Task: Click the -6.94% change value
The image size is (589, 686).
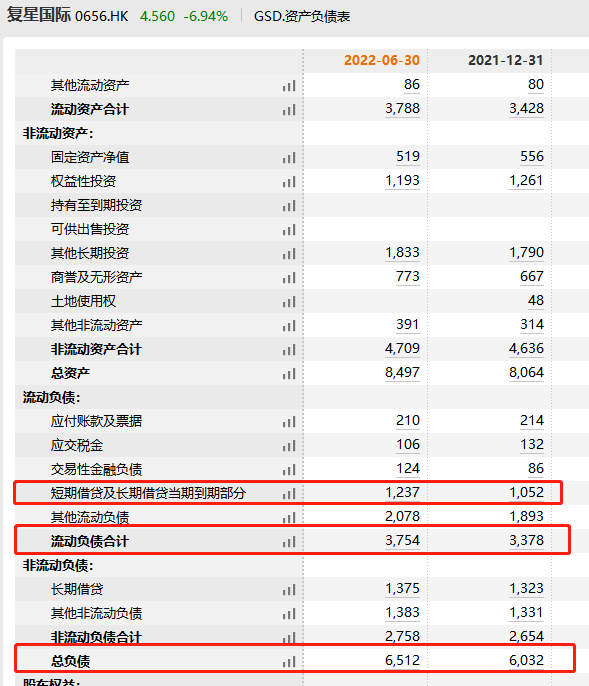Action: click(206, 17)
